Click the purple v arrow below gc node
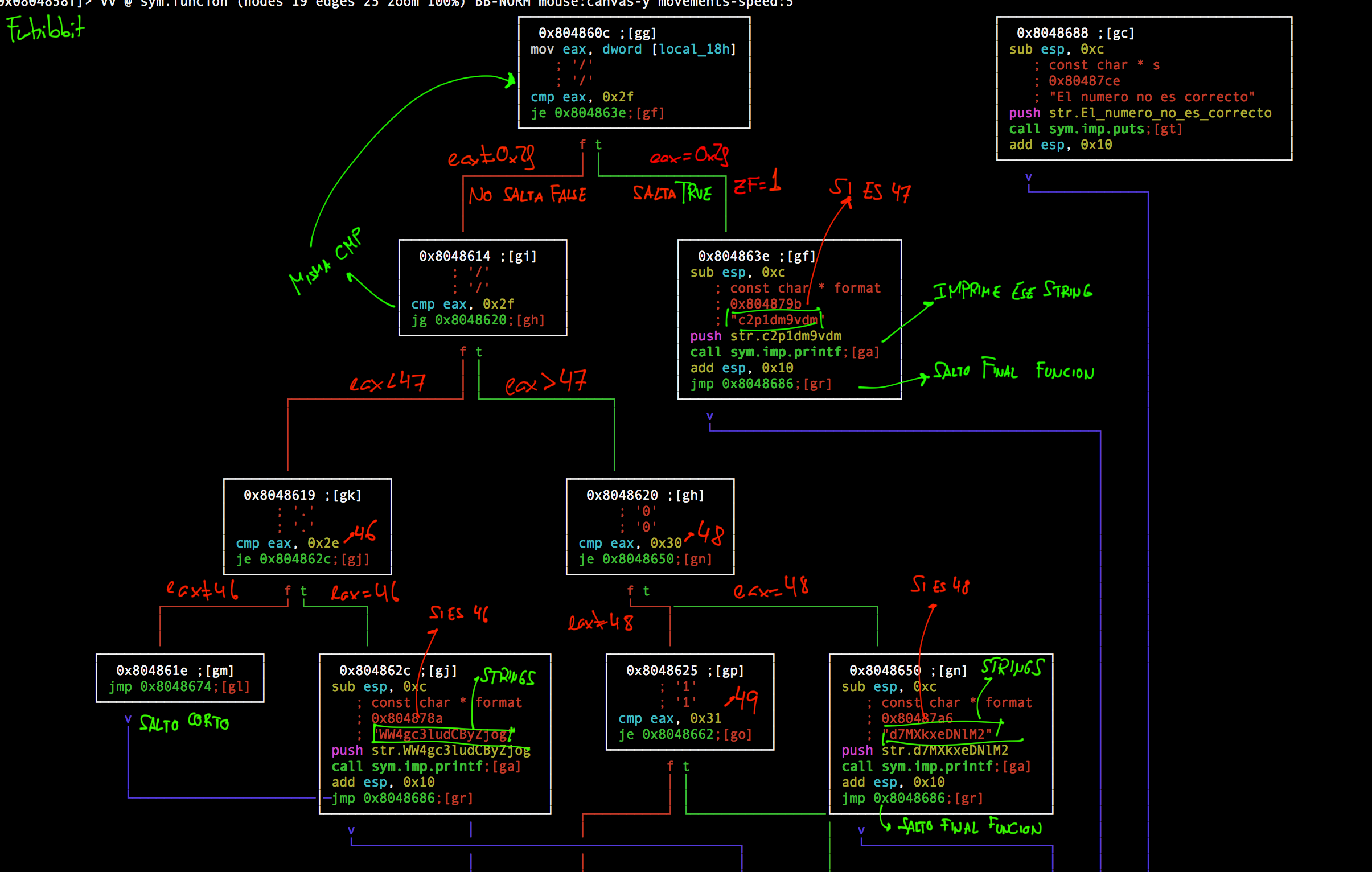 [x=1028, y=177]
